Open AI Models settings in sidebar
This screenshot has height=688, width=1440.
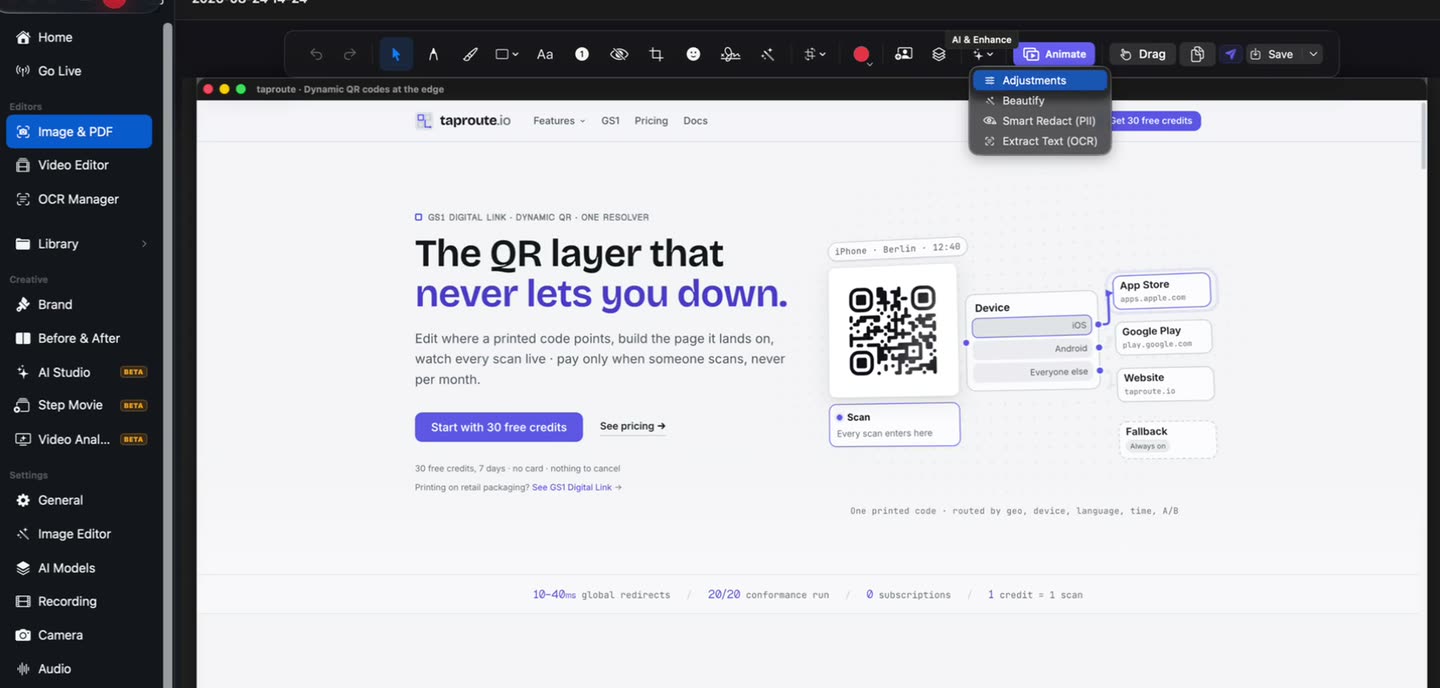[79, 568]
